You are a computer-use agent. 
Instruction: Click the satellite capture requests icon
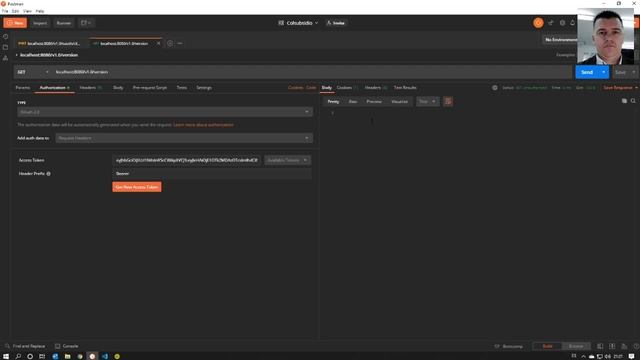551,23
